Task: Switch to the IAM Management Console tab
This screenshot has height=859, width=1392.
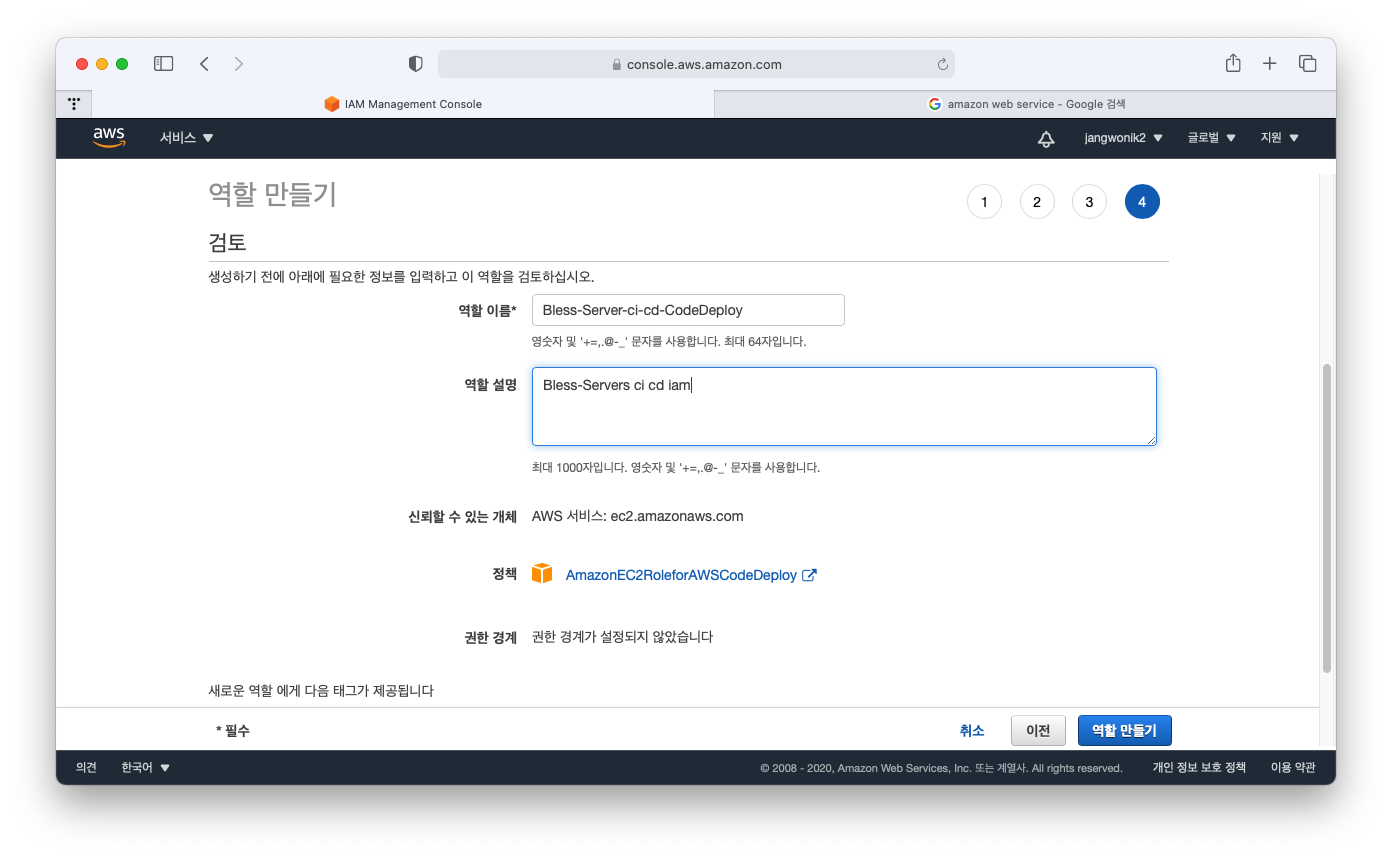Action: tap(403, 104)
